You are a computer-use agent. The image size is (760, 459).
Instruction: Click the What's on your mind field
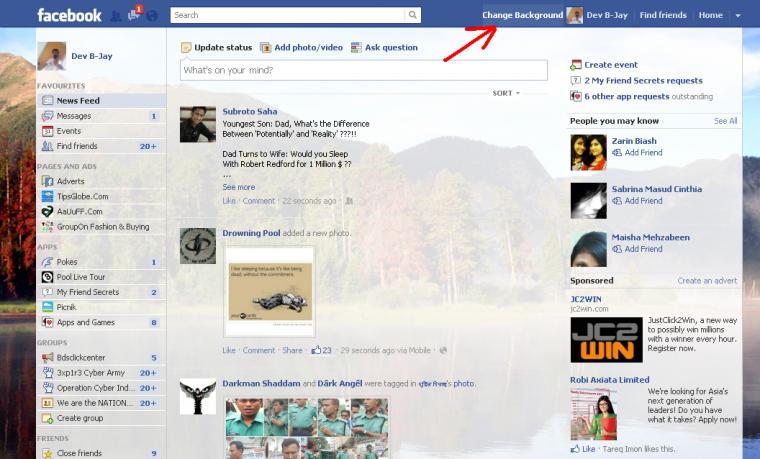point(364,70)
